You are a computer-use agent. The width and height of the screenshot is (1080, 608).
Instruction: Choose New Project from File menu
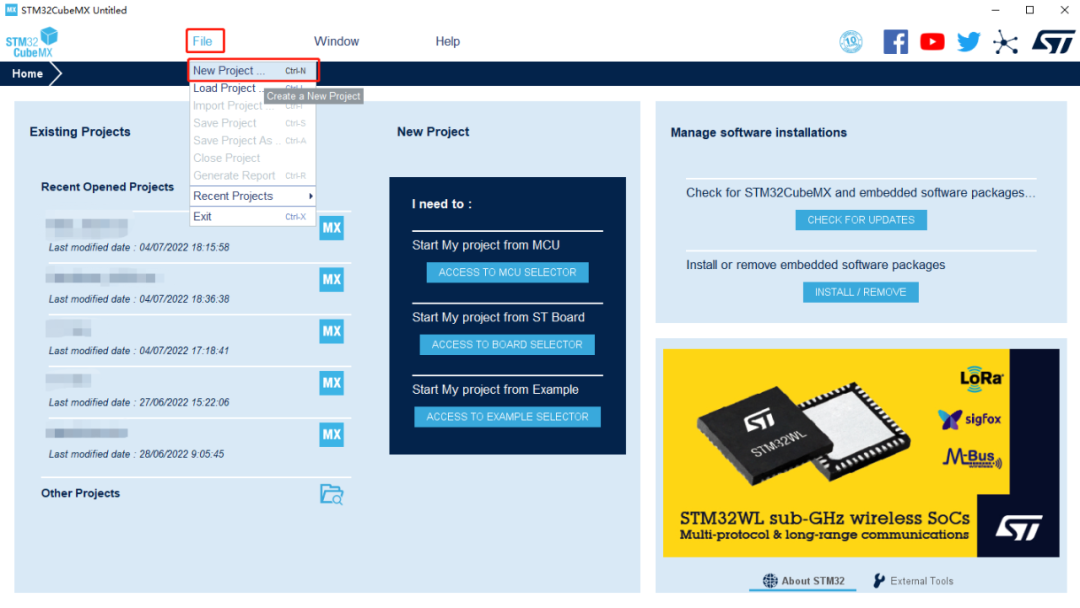(x=253, y=70)
